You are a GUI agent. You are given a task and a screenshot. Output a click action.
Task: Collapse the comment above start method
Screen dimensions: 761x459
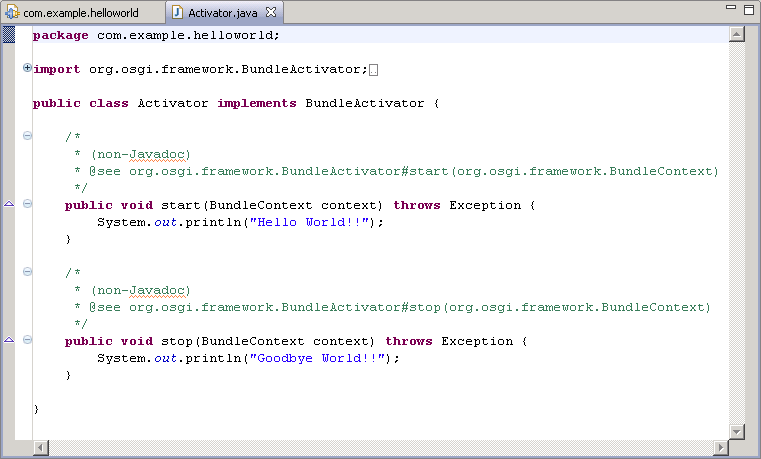click(27, 136)
